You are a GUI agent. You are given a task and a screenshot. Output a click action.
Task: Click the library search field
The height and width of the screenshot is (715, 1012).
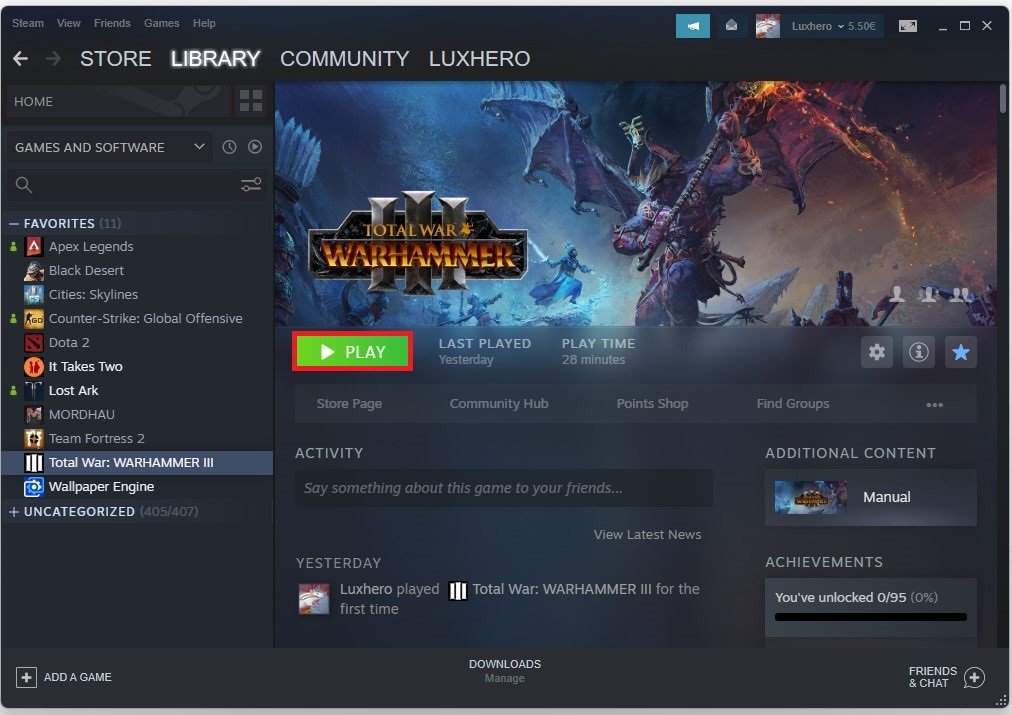tap(137, 185)
